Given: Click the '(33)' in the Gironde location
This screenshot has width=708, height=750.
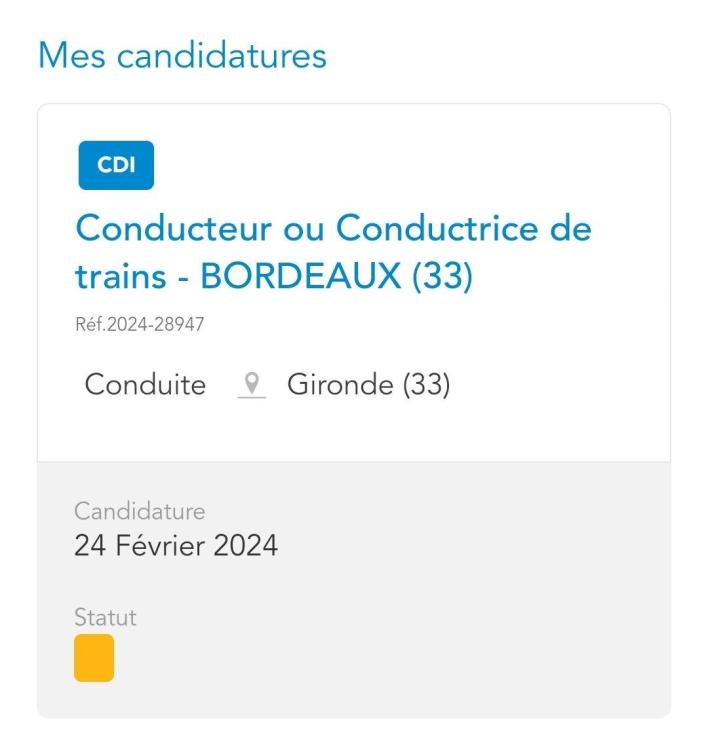Looking at the screenshot, I should (427, 385).
